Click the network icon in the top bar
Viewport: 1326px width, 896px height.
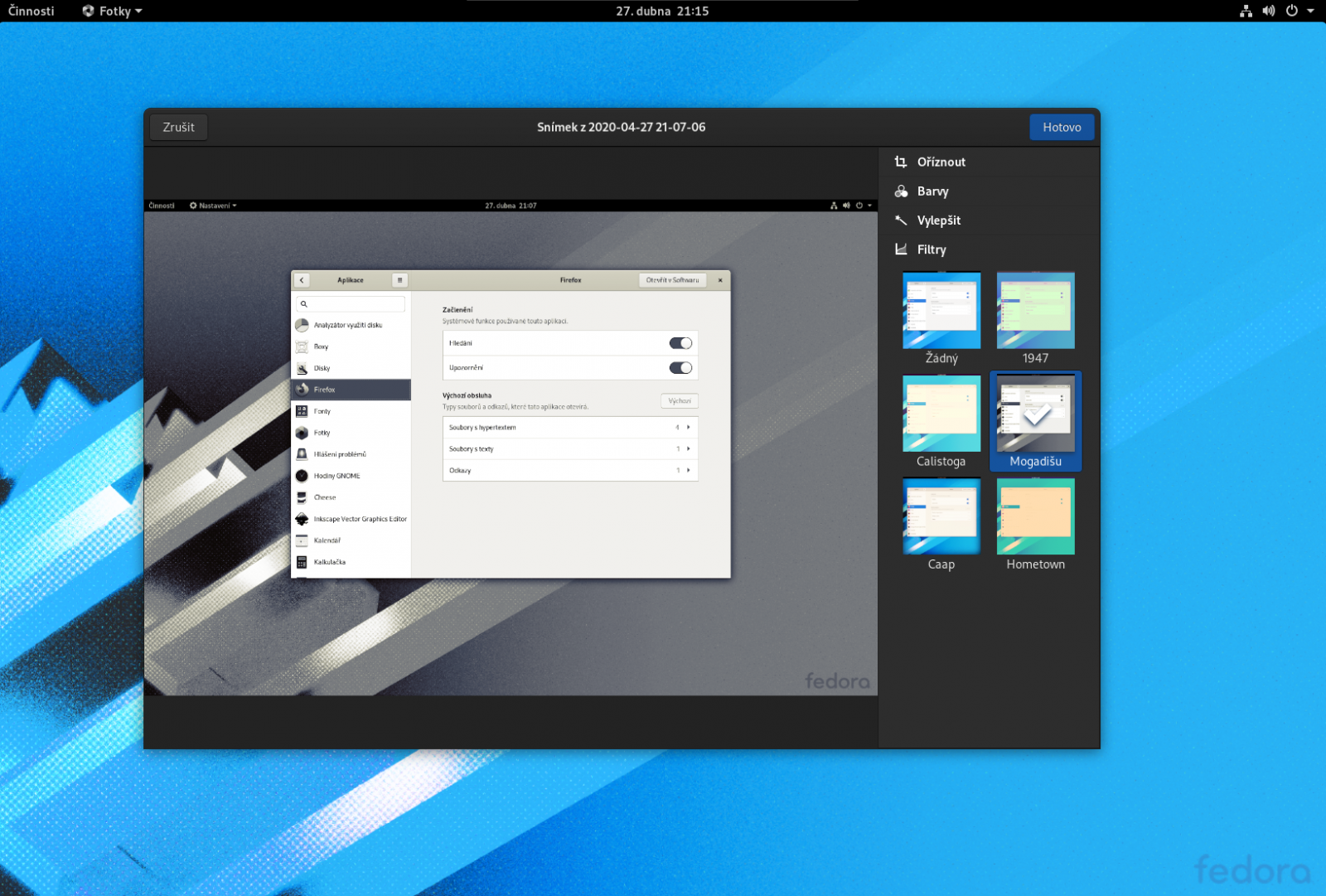1246,11
